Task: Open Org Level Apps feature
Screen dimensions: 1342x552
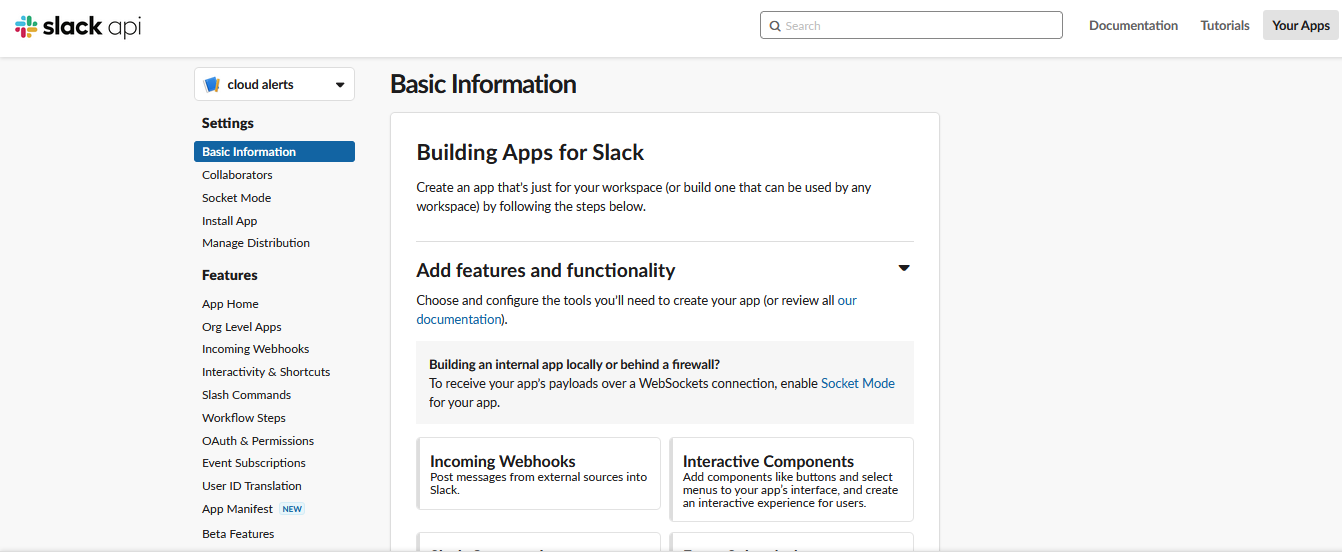Action: pos(242,327)
